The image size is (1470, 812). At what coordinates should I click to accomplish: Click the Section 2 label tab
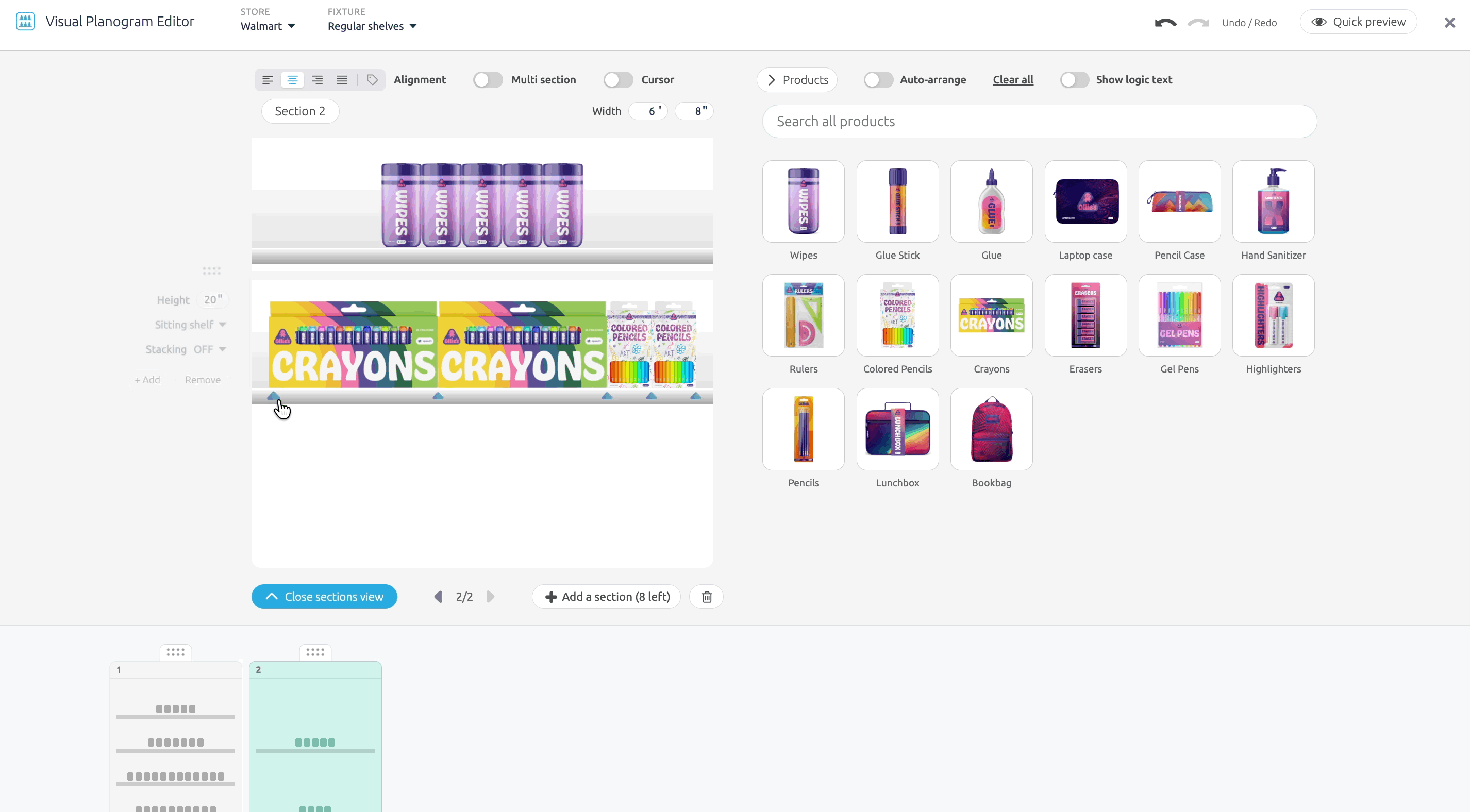(300, 111)
